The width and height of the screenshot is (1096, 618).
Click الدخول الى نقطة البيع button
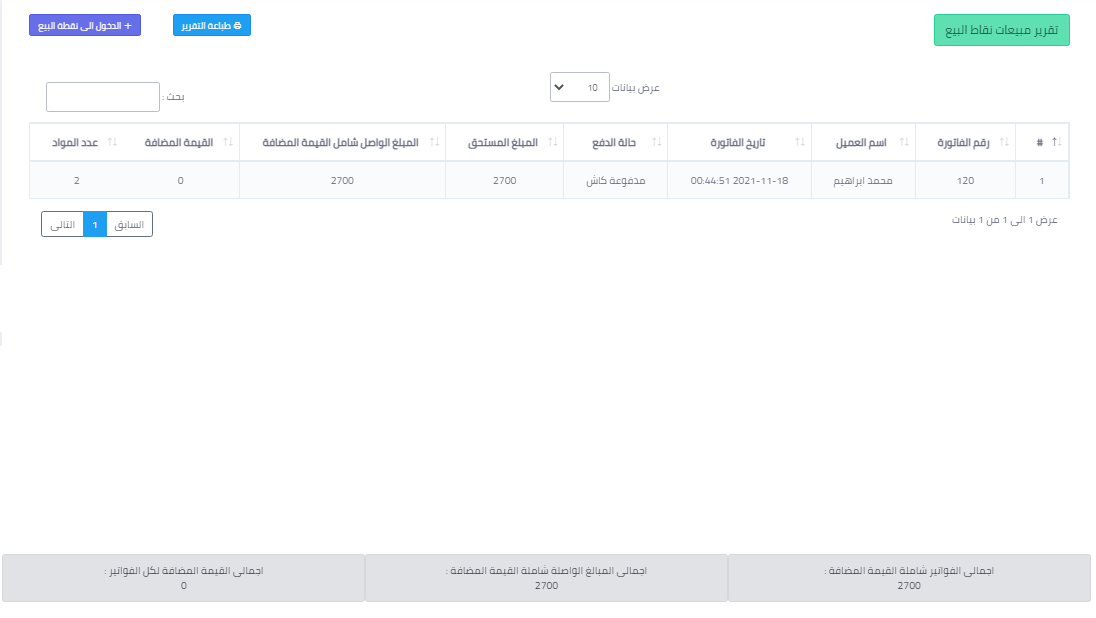(x=85, y=25)
